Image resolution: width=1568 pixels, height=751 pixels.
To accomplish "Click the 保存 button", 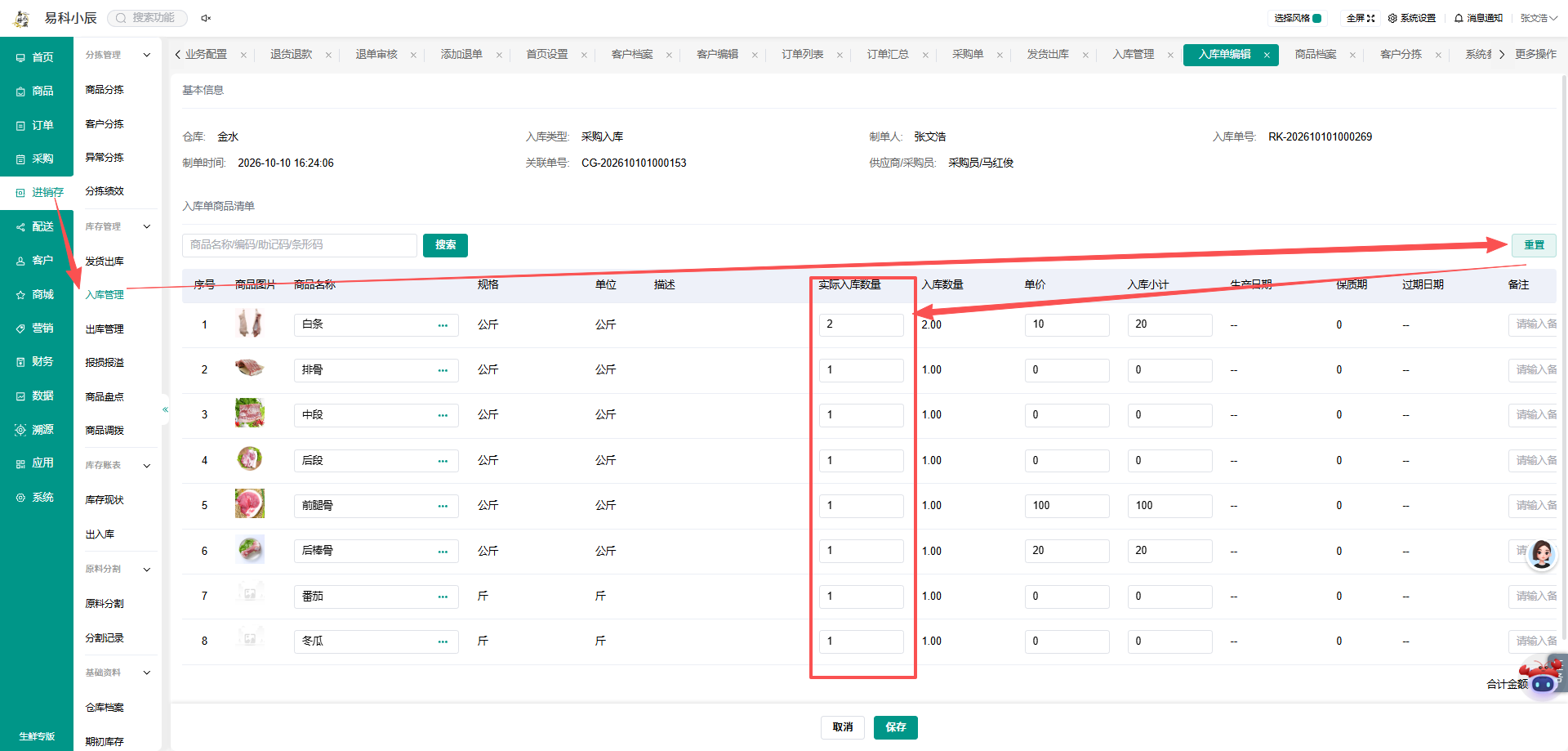I will click(896, 727).
